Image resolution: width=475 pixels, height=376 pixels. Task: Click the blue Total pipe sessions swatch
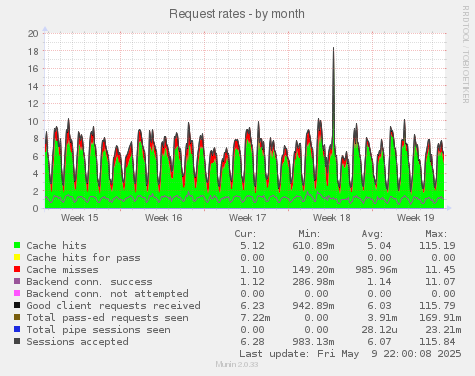point(17,329)
